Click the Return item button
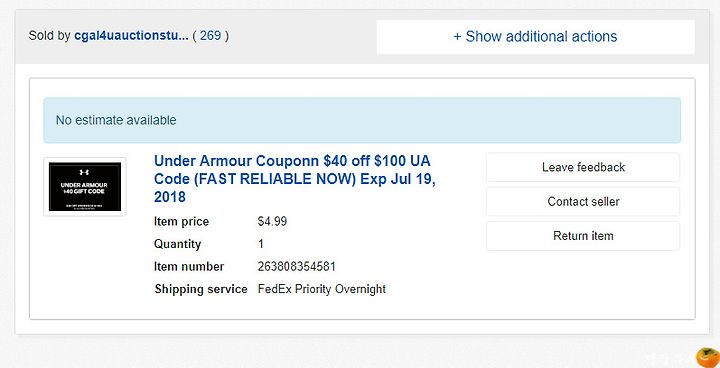Image resolution: width=720 pixels, height=368 pixels. click(583, 236)
